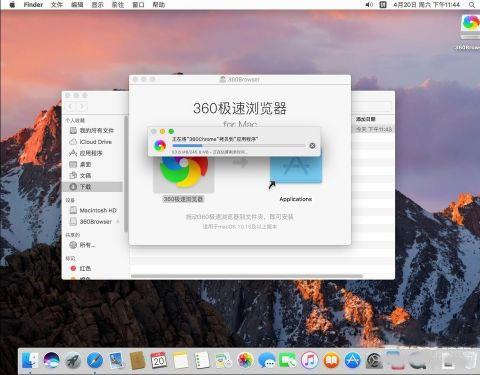The height and width of the screenshot is (375, 480).
Task: Open the 编辑 menu
Action: [x=77, y=5]
